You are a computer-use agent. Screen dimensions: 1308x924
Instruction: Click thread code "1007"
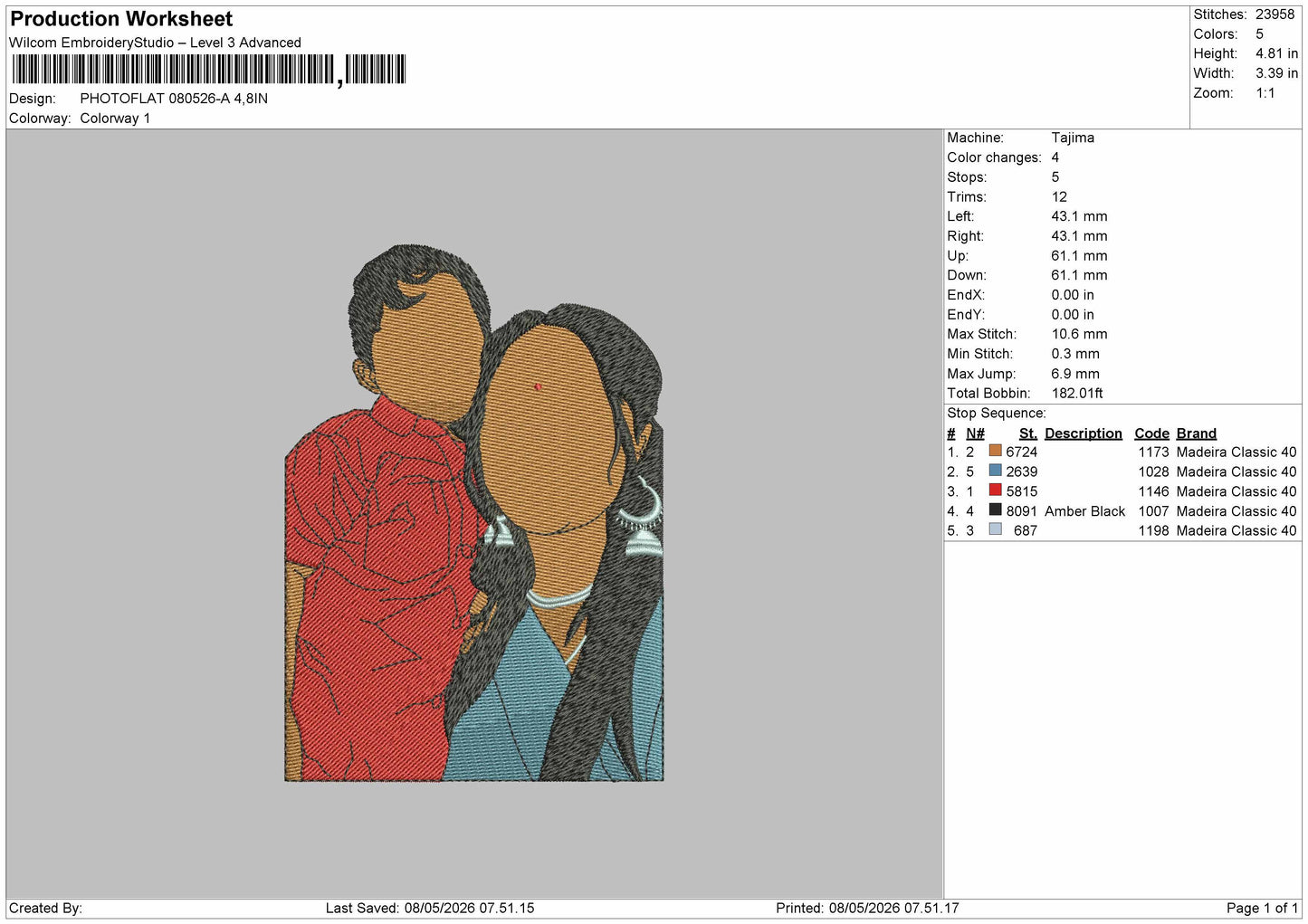(1154, 511)
